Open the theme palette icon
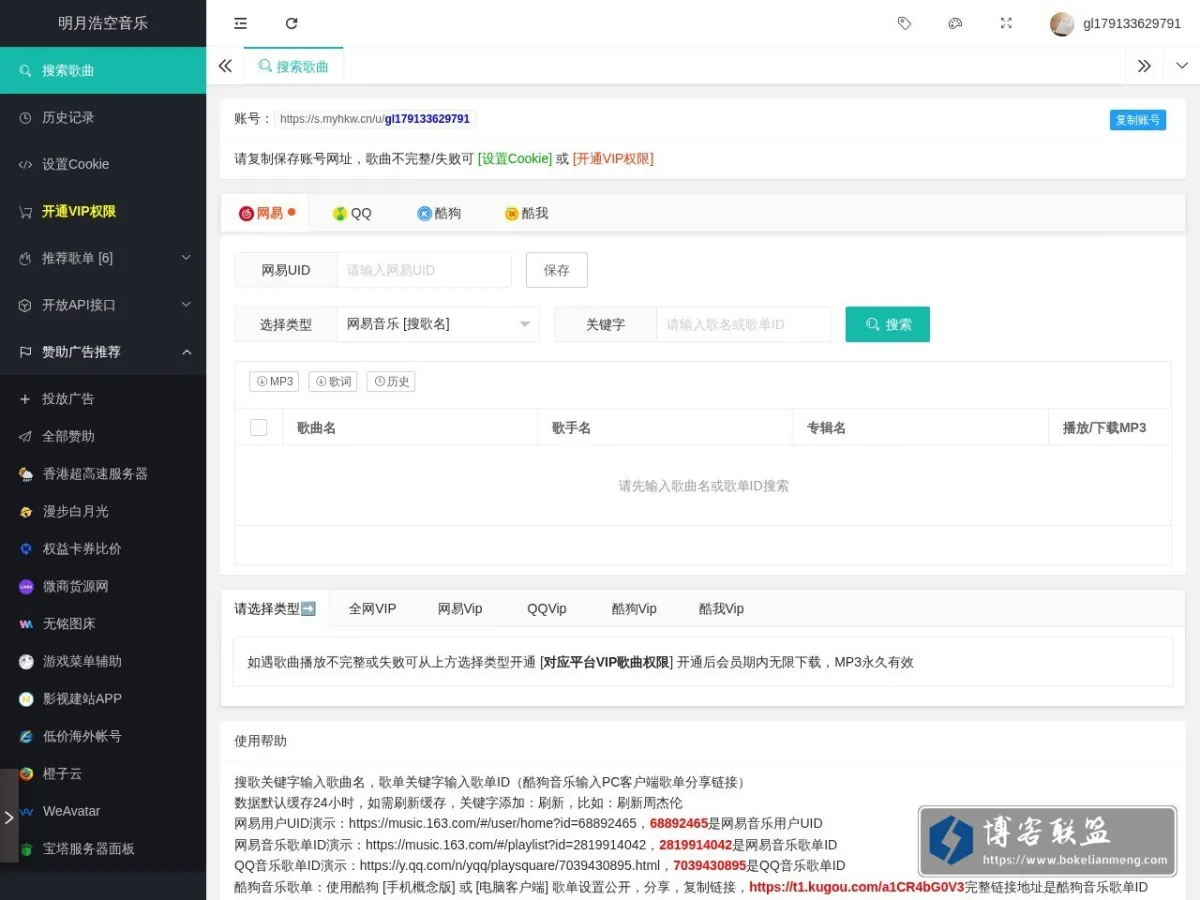This screenshot has height=900, width=1200. (x=955, y=23)
